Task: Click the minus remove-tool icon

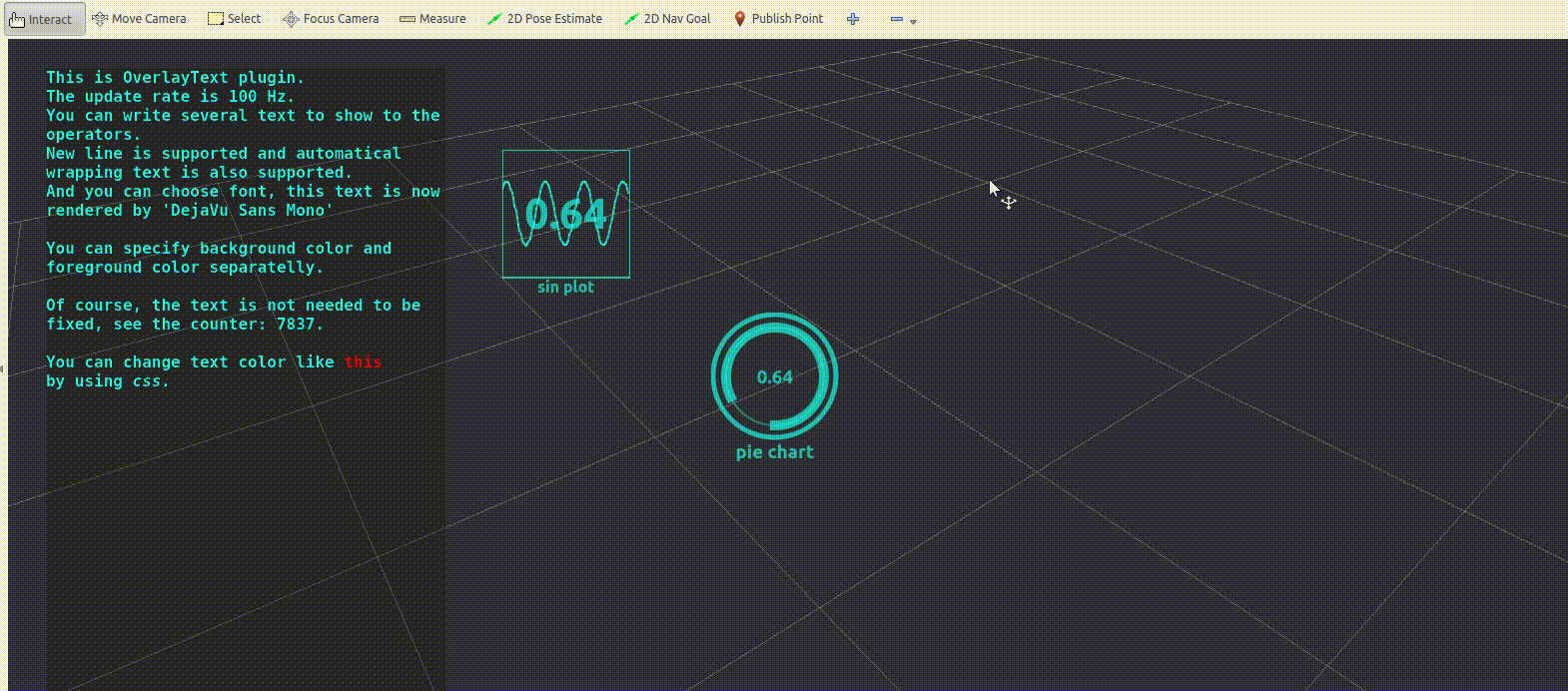Action: (896, 19)
